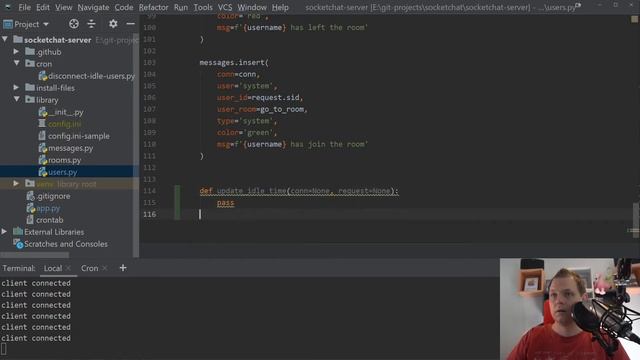Open the Refactor menu
This screenshot has width=640, height=360.
coord(153,7)
